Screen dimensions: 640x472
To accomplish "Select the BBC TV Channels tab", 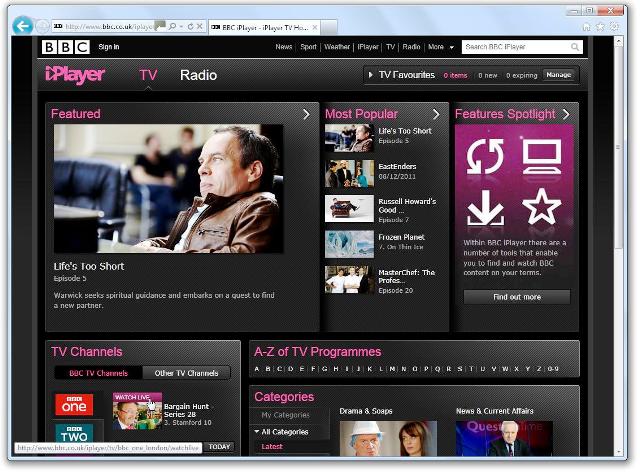I will [98, 373].
